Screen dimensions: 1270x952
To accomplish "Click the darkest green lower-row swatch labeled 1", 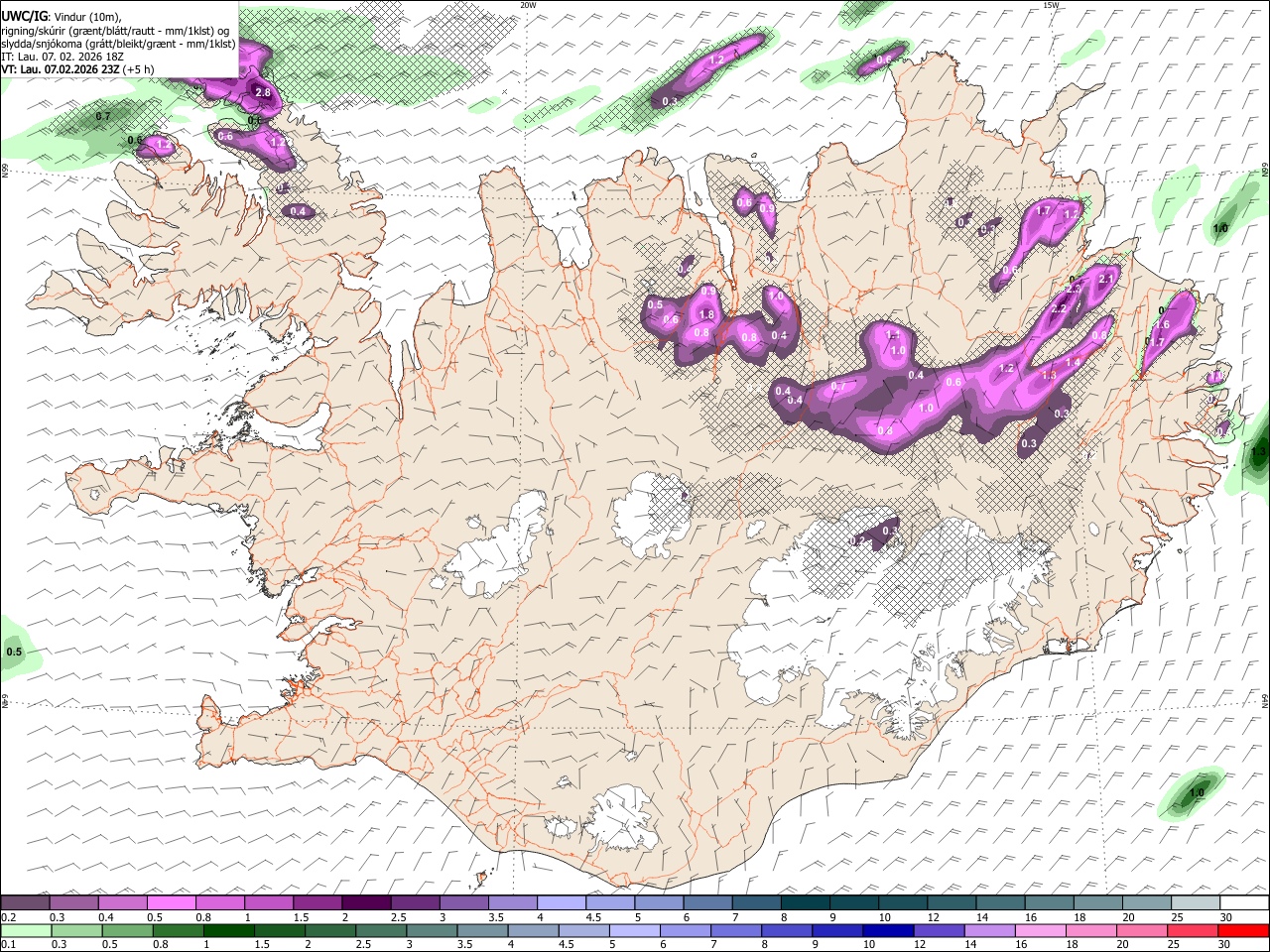I will (x=229, y=930).
